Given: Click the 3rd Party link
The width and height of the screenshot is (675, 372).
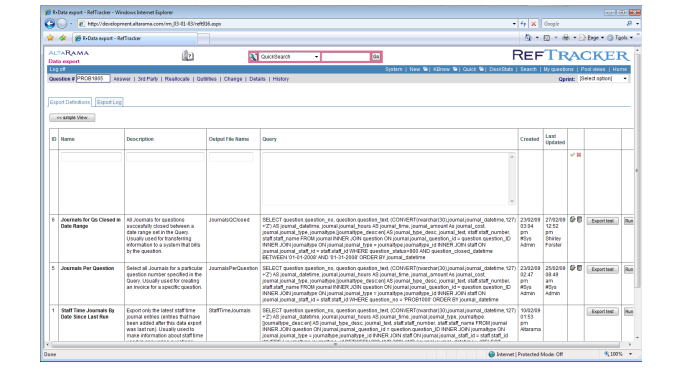Looking at the screenshot, I should pyautogui.click(x=148, y=79).
